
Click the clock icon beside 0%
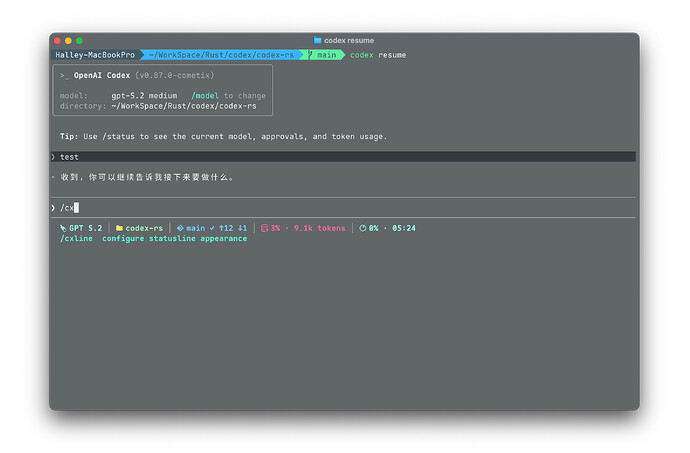[363, 228]
